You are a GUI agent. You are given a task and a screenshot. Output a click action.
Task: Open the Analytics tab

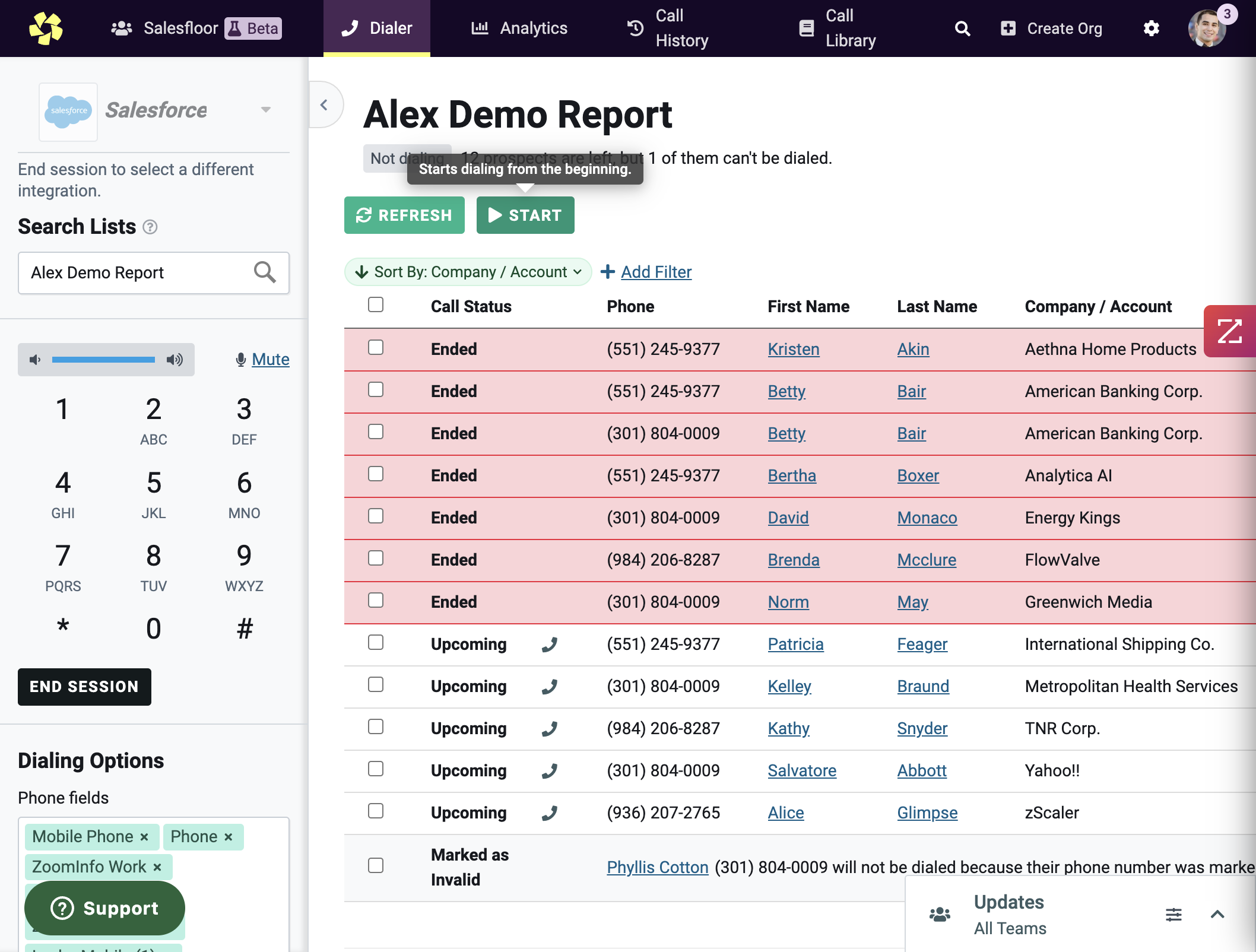tap(519, 28)
